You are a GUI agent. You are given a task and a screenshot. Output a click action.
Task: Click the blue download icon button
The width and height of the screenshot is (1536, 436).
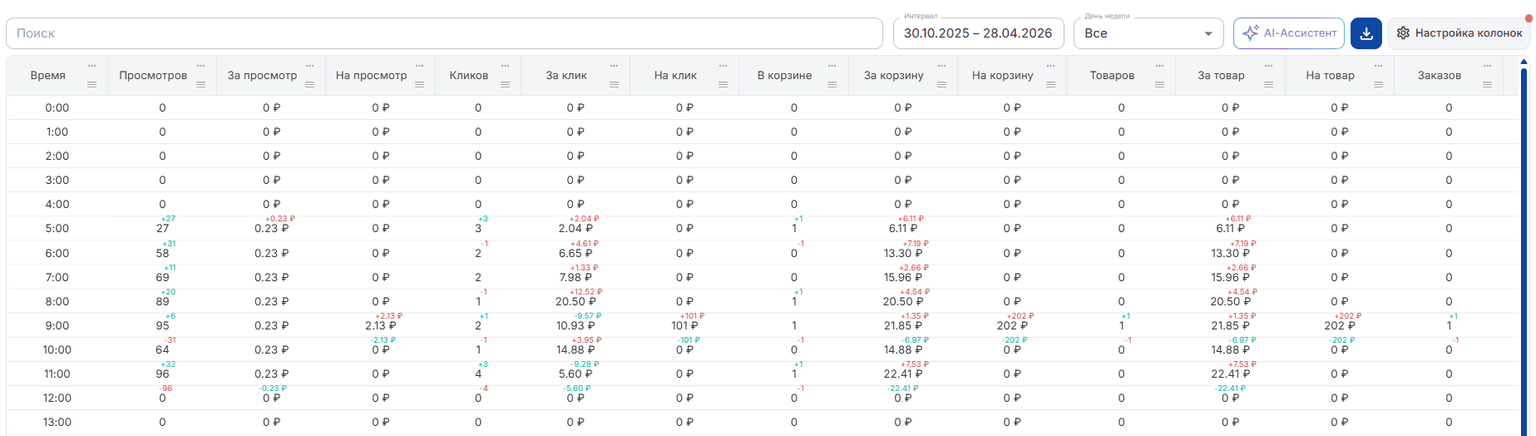coord(1366,33)
